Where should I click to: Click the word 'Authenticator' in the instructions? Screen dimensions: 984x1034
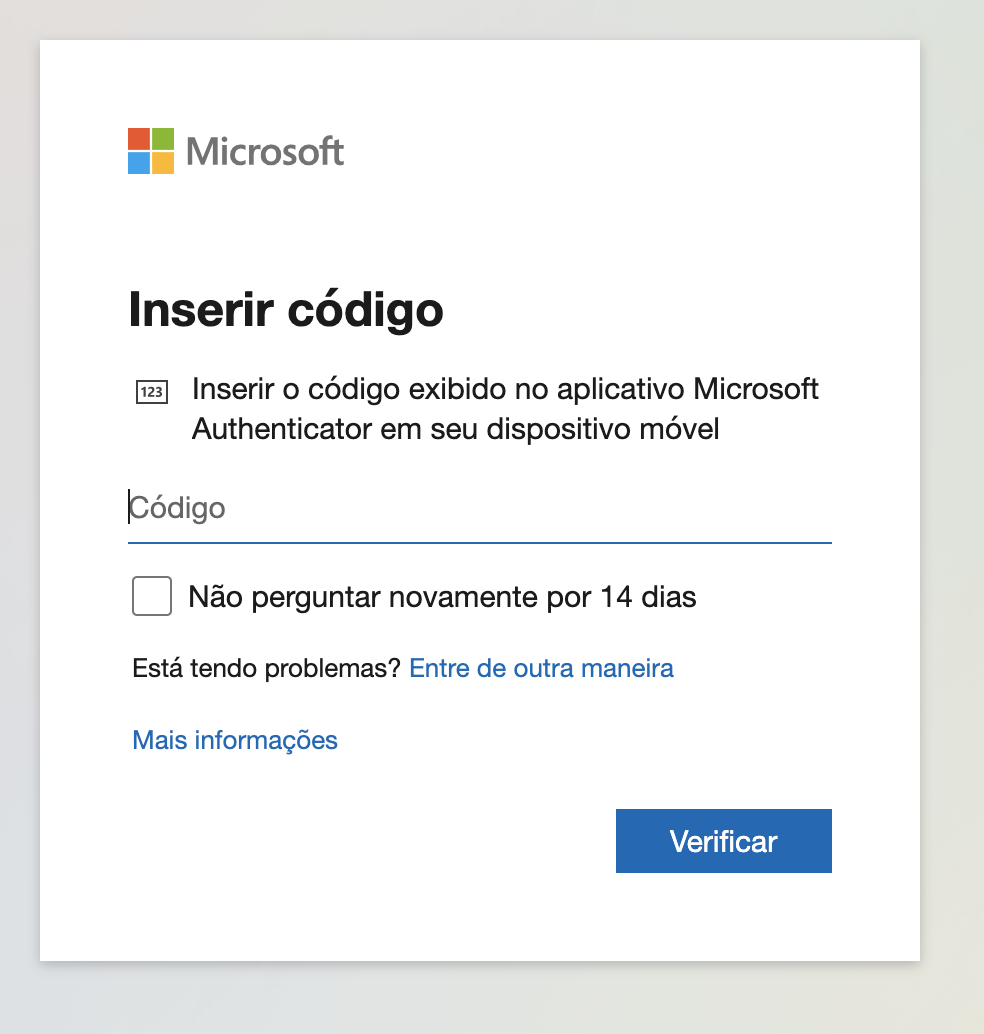(282, 429)
